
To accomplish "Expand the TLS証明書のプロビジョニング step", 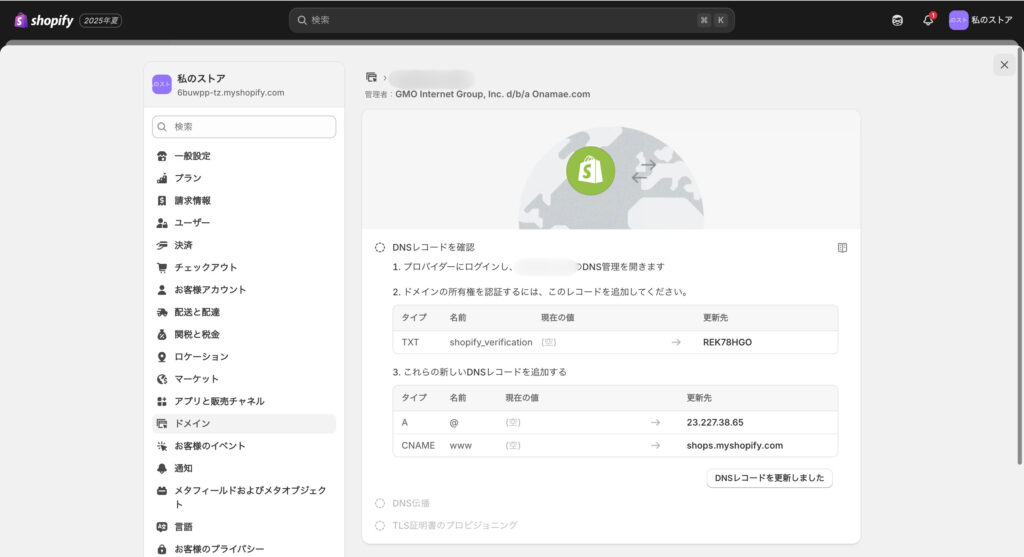I will tap(455, 525).
